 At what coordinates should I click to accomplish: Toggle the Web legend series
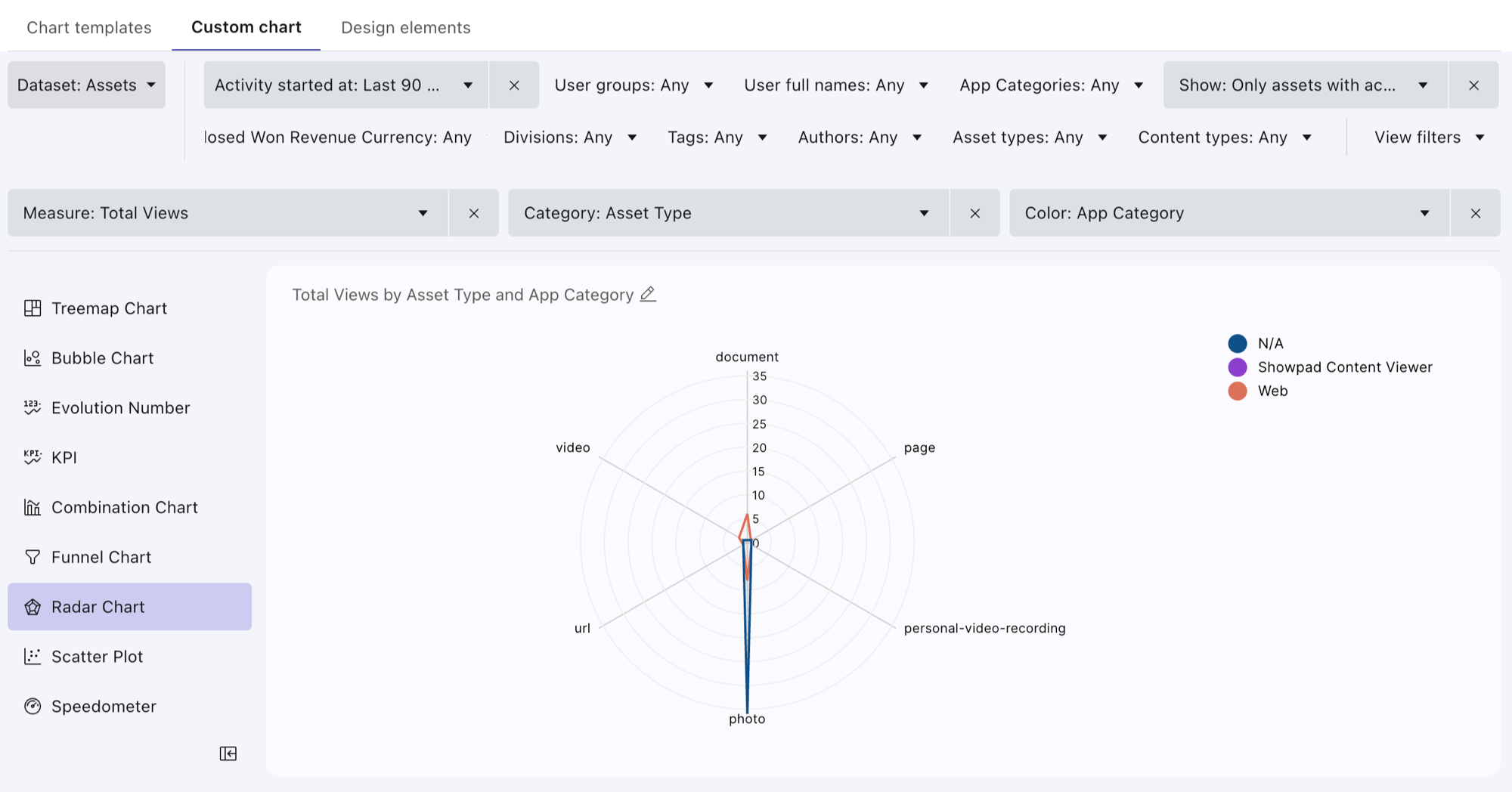click(1259, 391)
